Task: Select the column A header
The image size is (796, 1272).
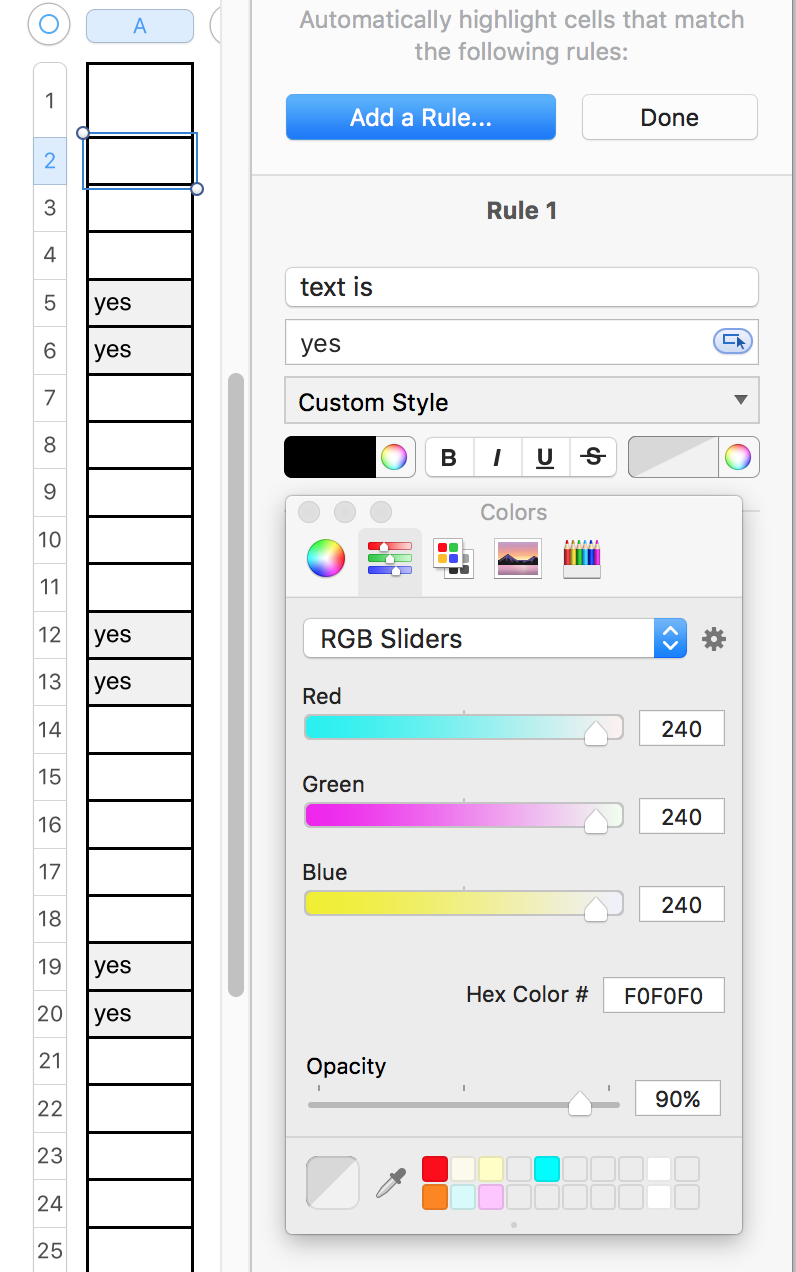Action: 139,26
